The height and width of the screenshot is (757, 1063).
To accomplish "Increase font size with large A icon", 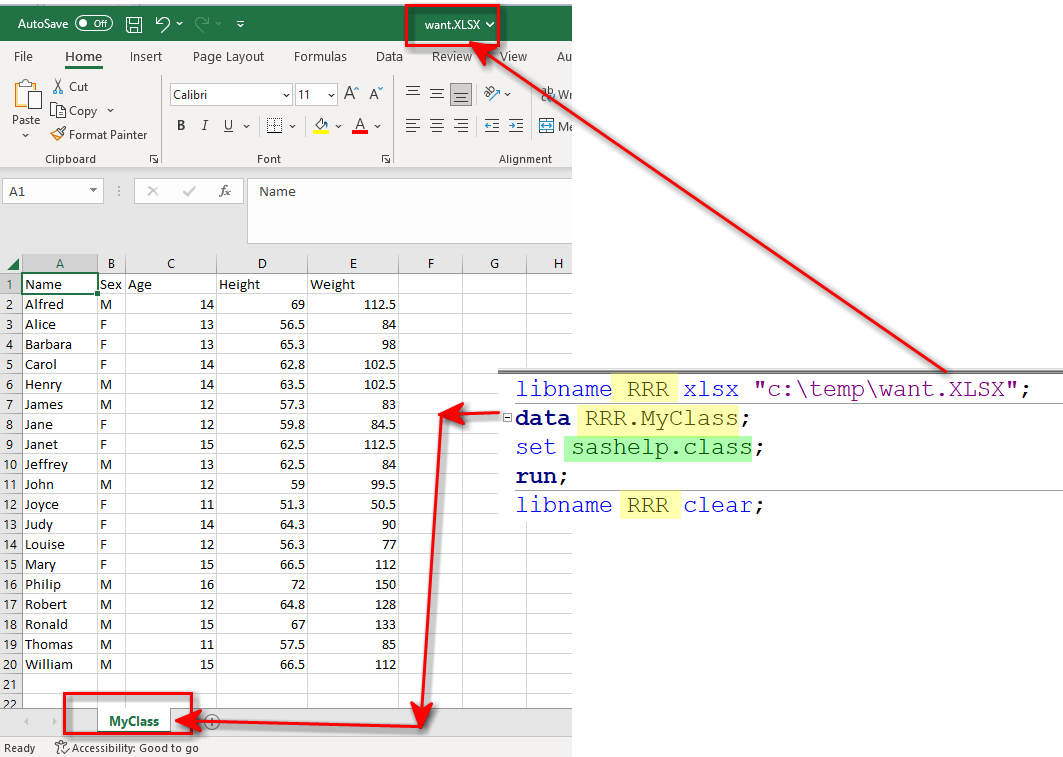I will coord(351,94).
